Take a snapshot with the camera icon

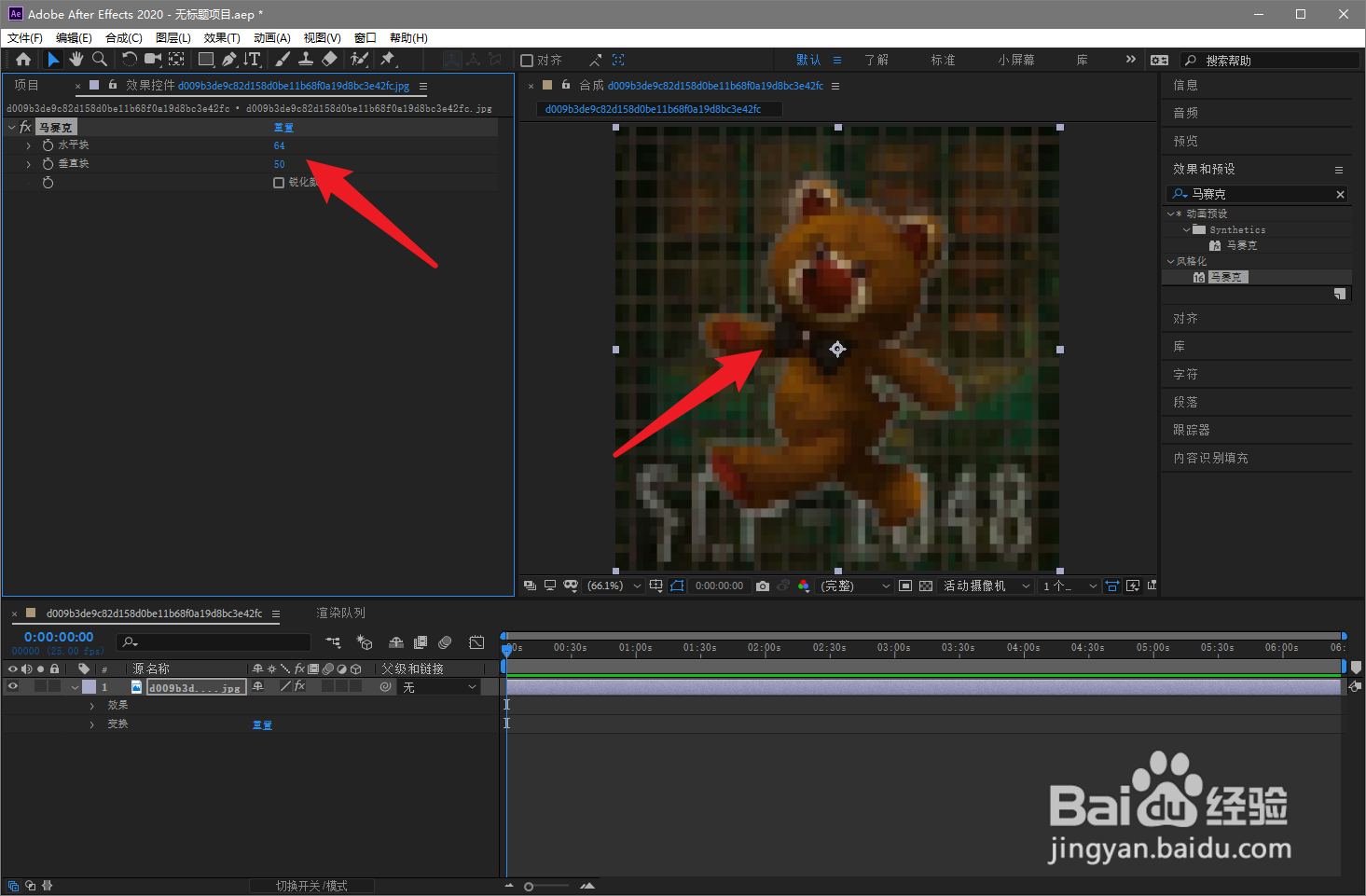763,586
